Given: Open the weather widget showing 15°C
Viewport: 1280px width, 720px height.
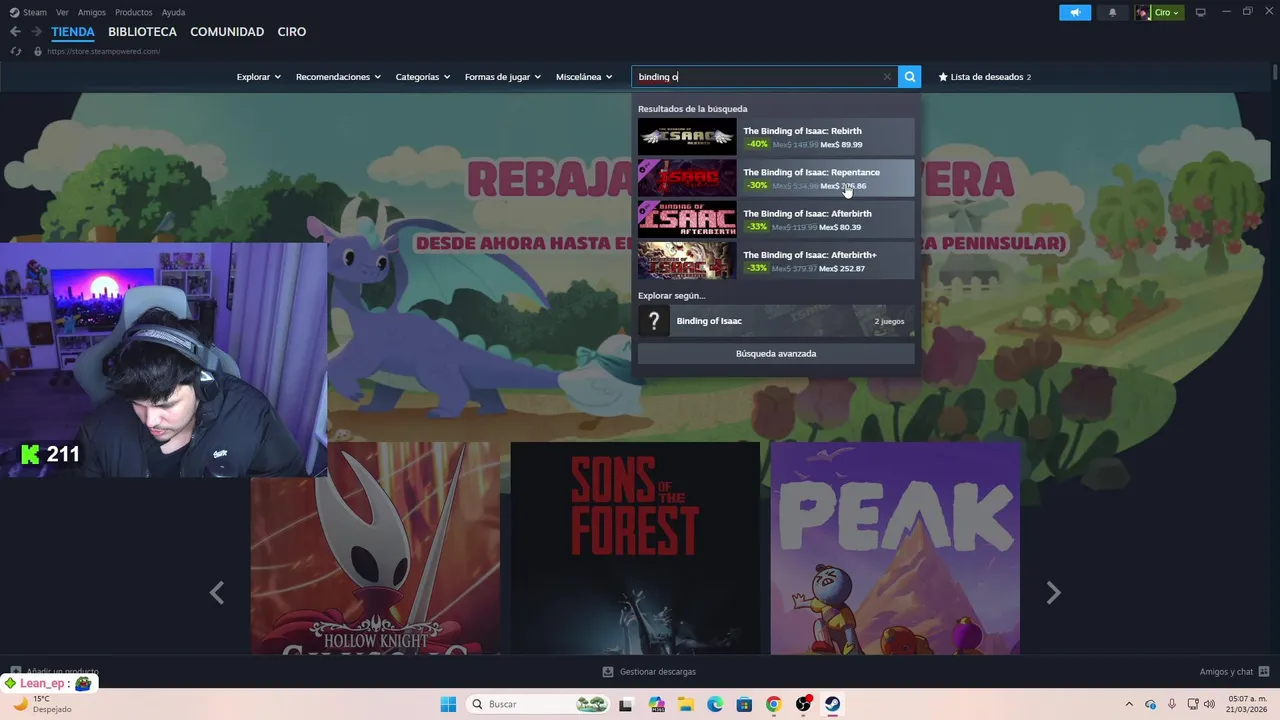Looking at the screenshot, I should pos(41,704).
